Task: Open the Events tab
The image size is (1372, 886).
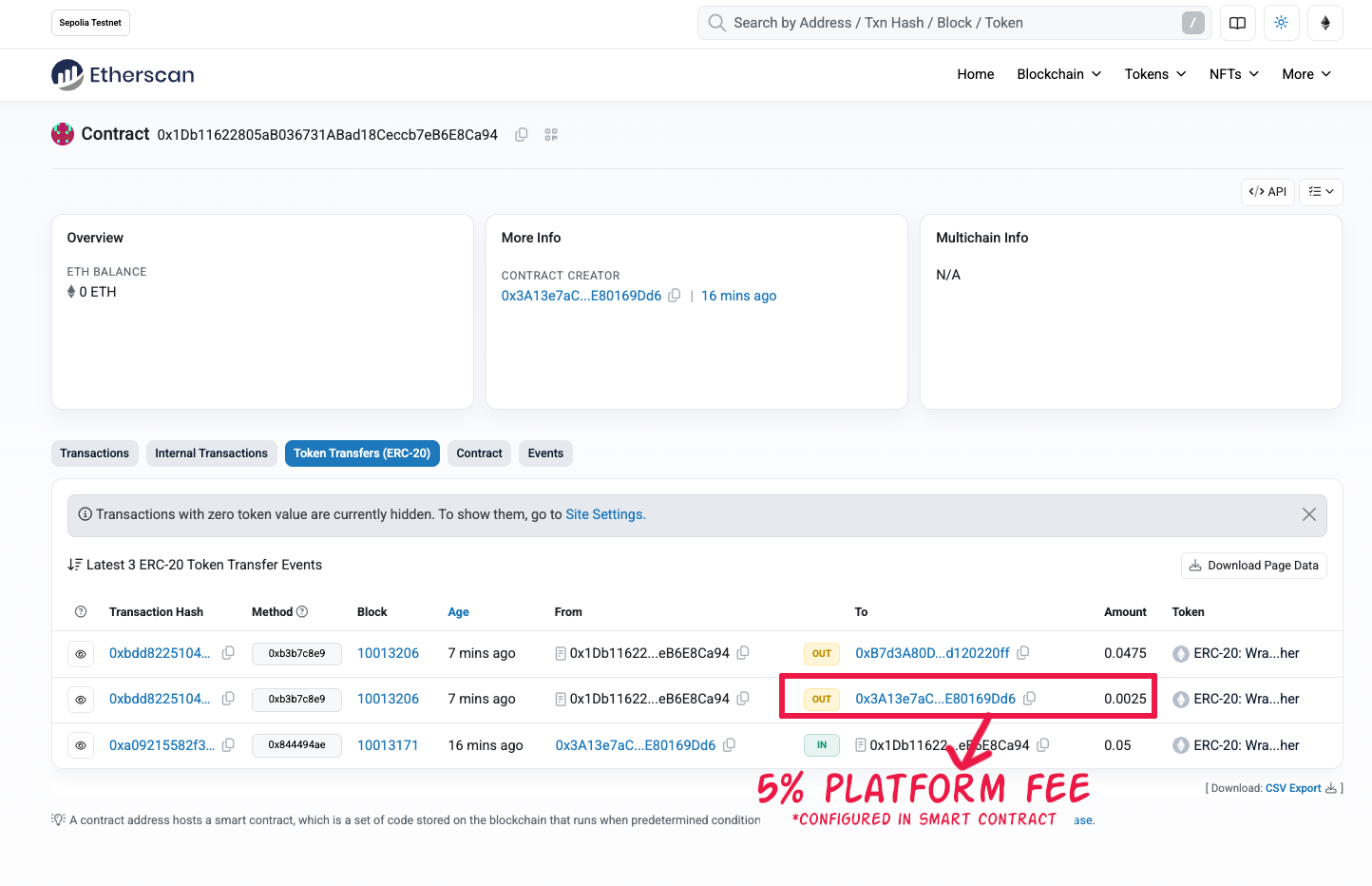Action: tap(545, 453)
